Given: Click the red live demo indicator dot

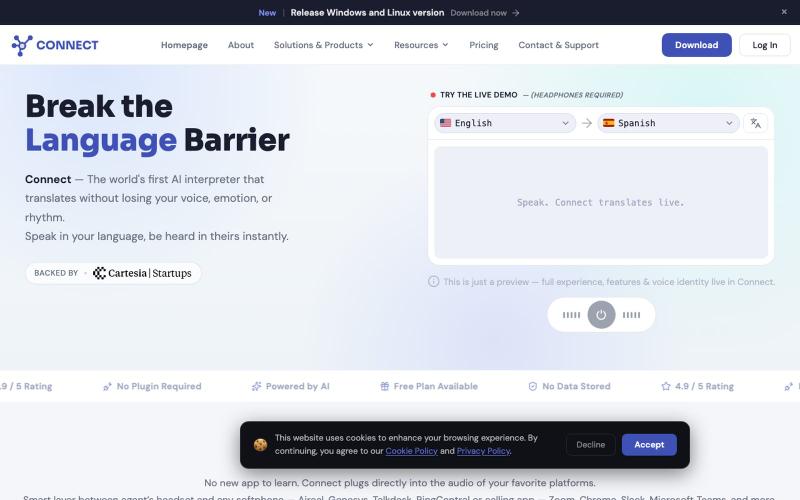Looking at the screenshot, I should pos(433,95).
